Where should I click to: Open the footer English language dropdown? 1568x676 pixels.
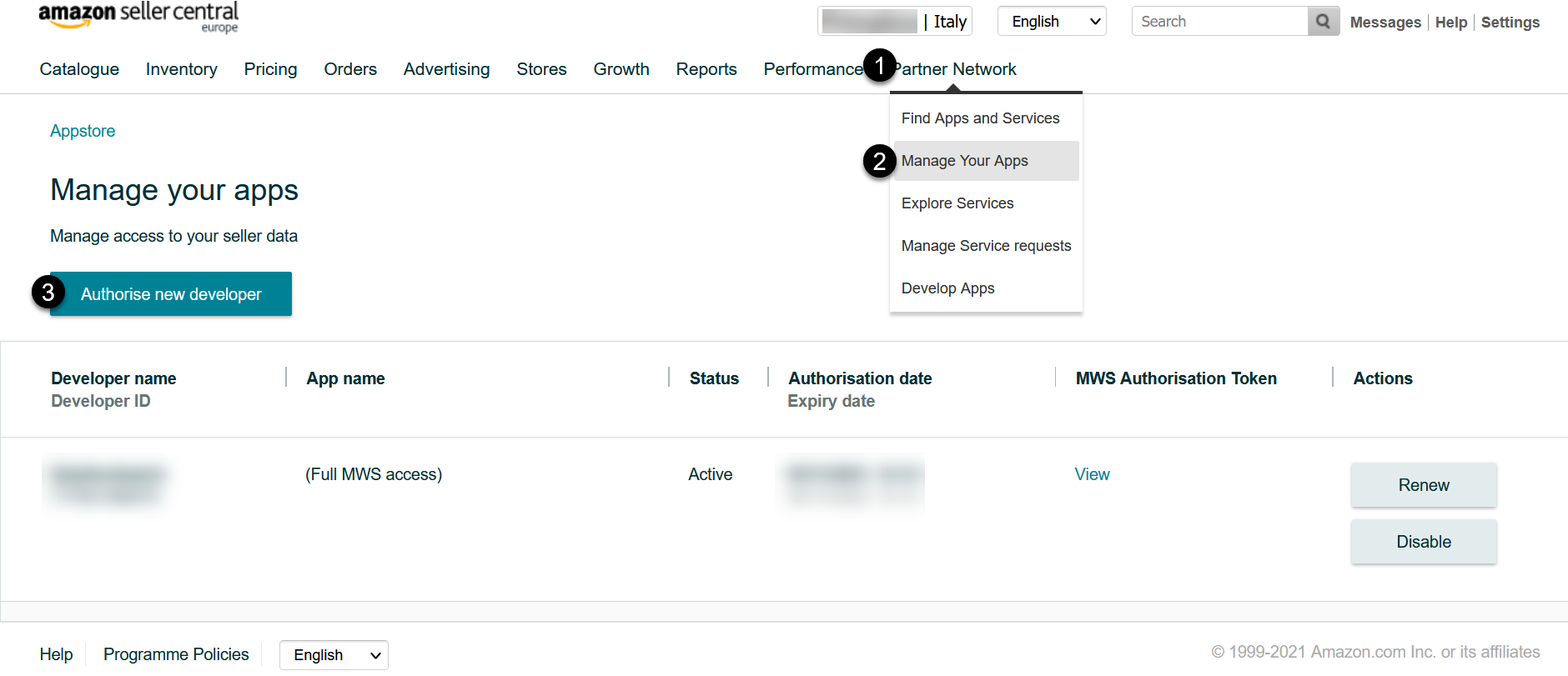334,655
